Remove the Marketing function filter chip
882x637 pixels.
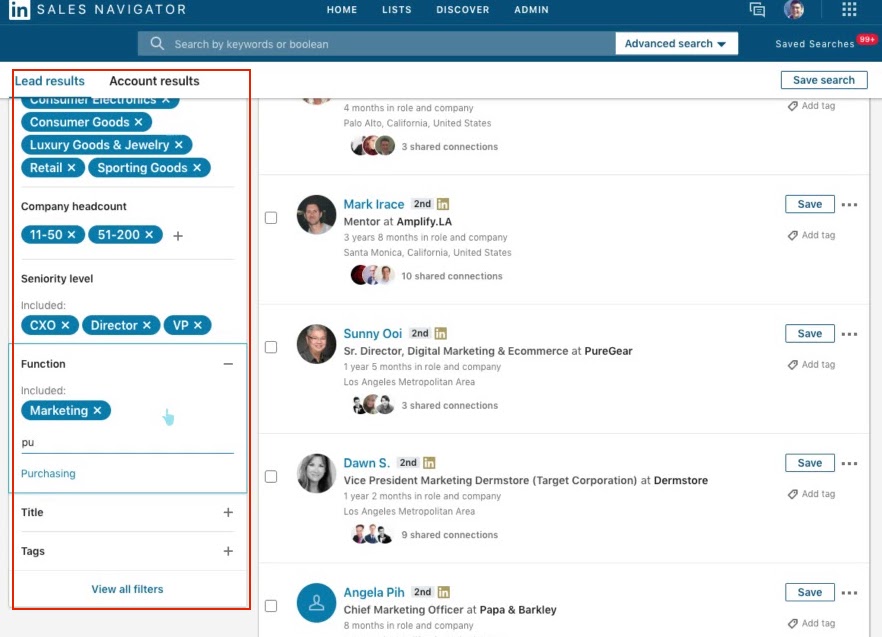click(97, 410)
